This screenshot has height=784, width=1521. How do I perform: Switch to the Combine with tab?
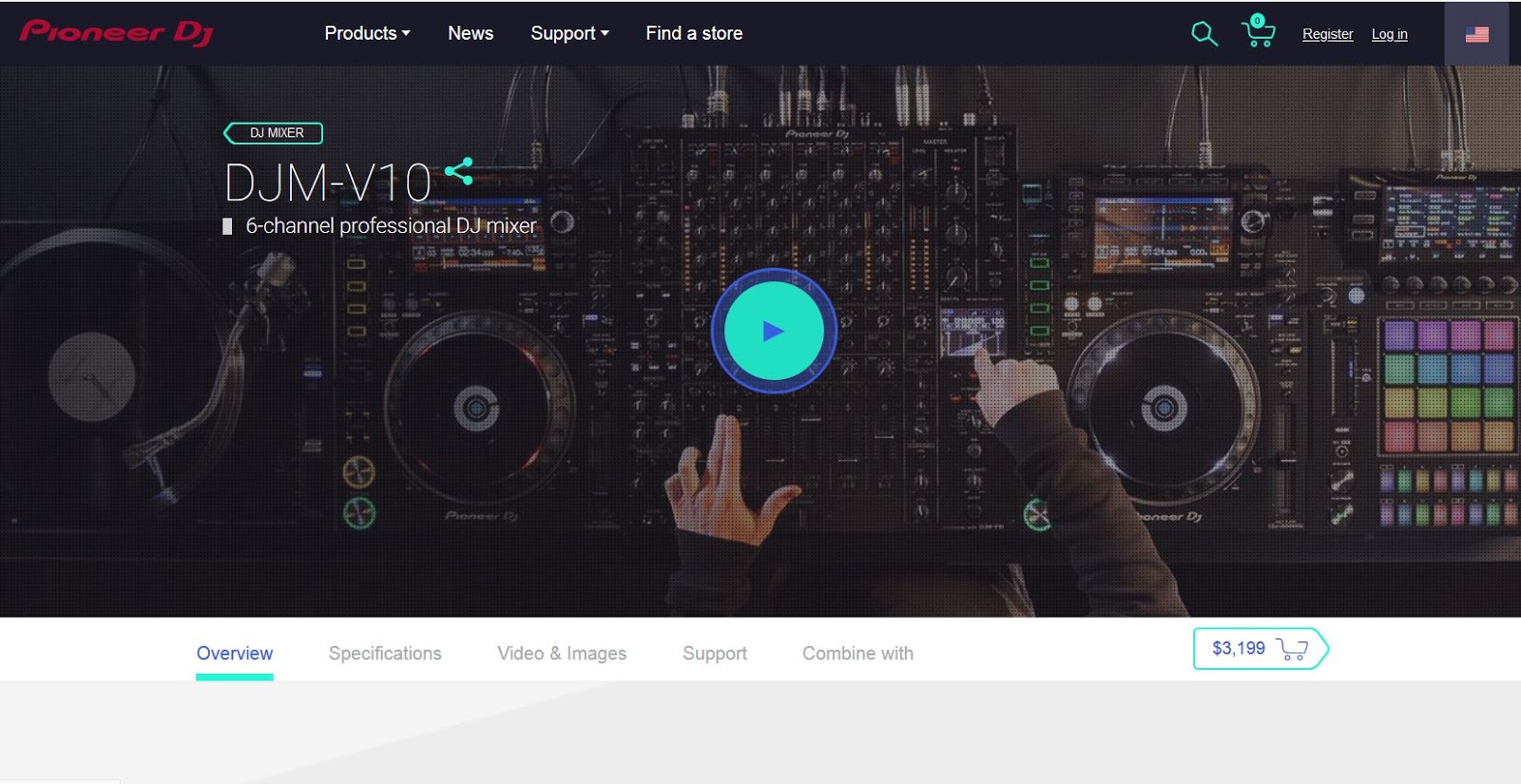point(857,653)
